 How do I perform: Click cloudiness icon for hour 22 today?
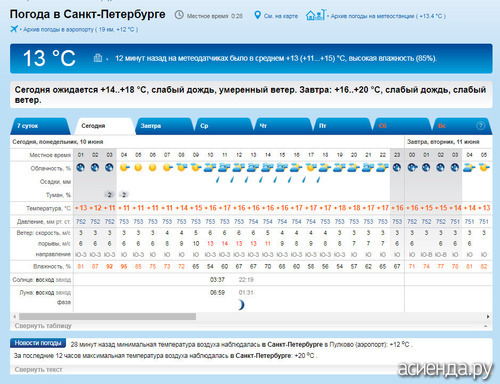coord(382,167)
